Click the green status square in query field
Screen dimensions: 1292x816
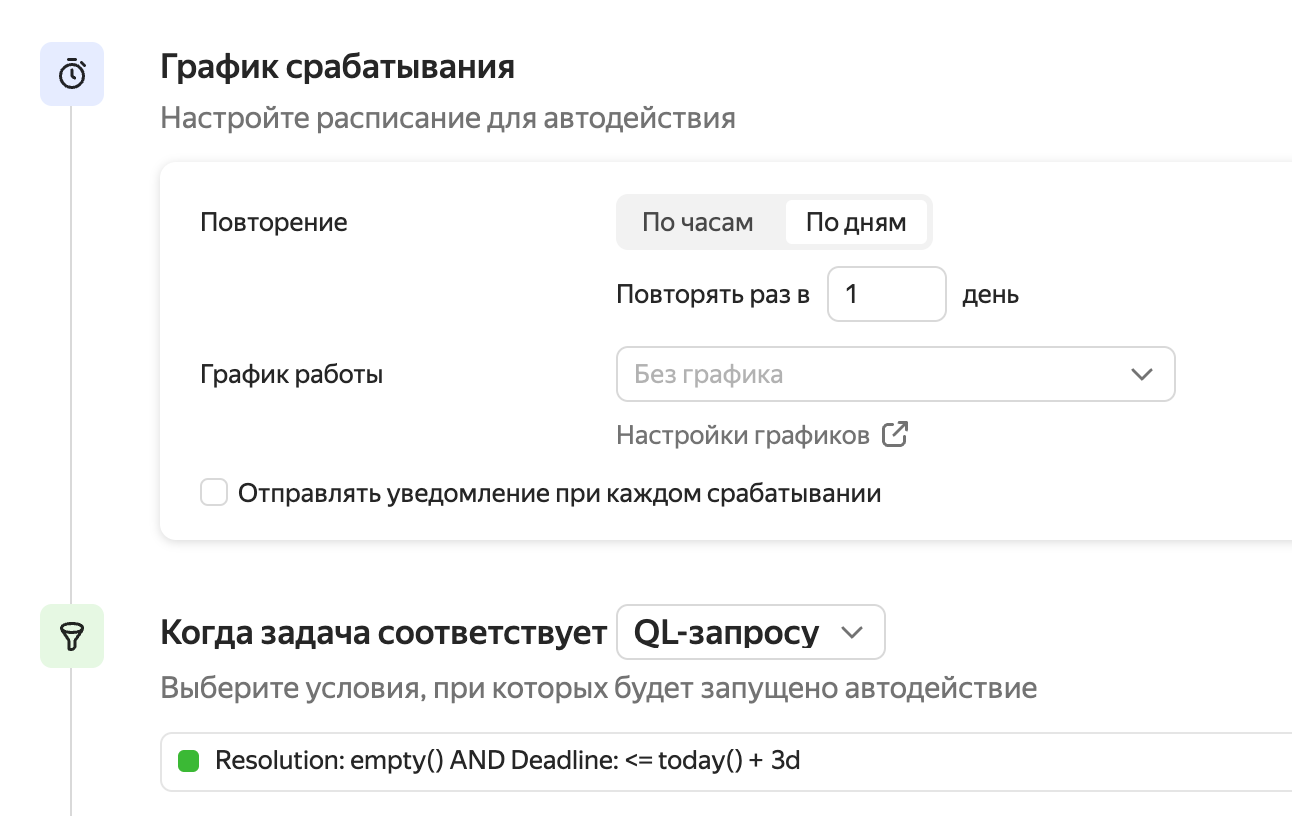click(x=188, y=761)
